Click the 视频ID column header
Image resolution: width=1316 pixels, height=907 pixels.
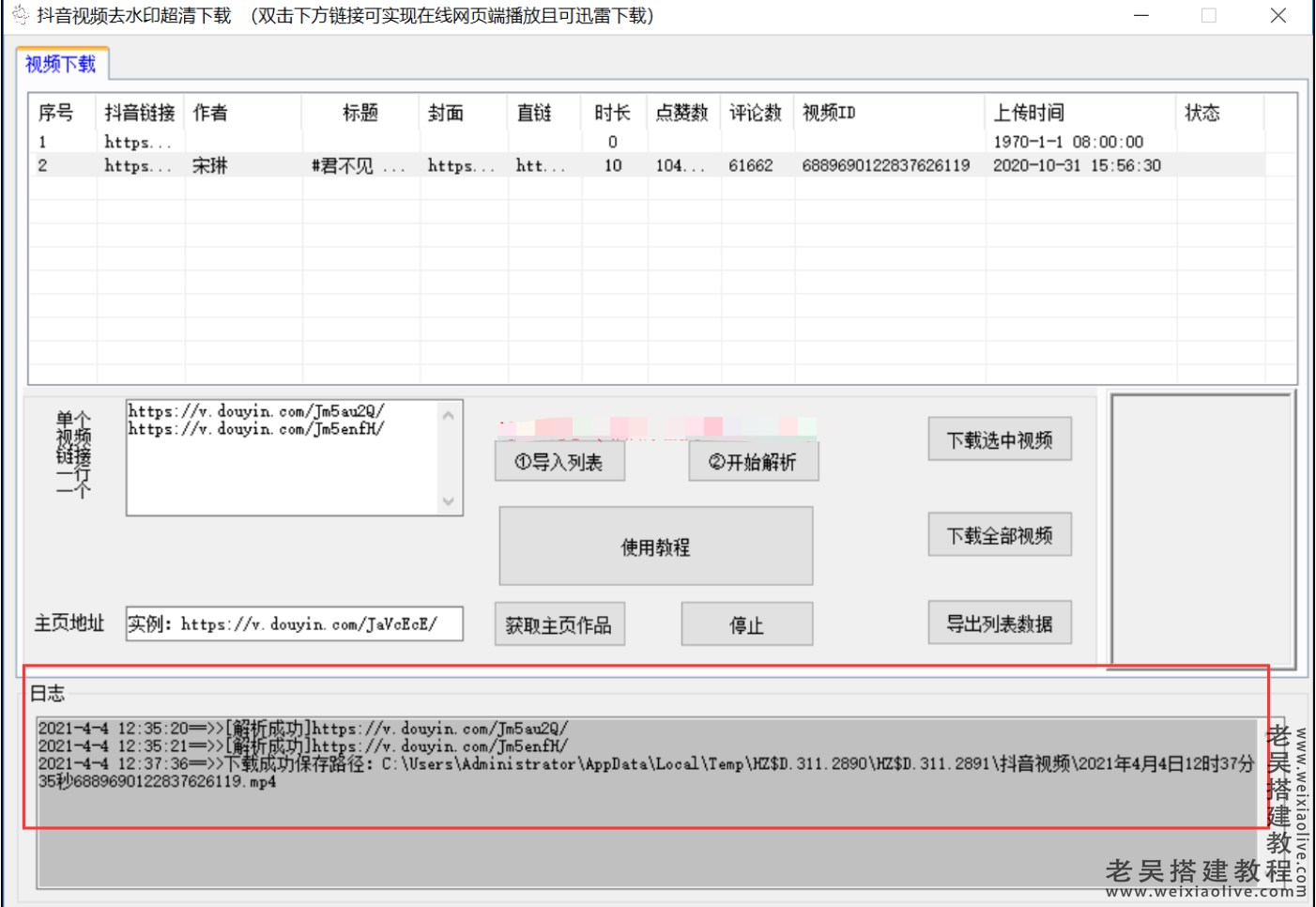tap(829, 113)
